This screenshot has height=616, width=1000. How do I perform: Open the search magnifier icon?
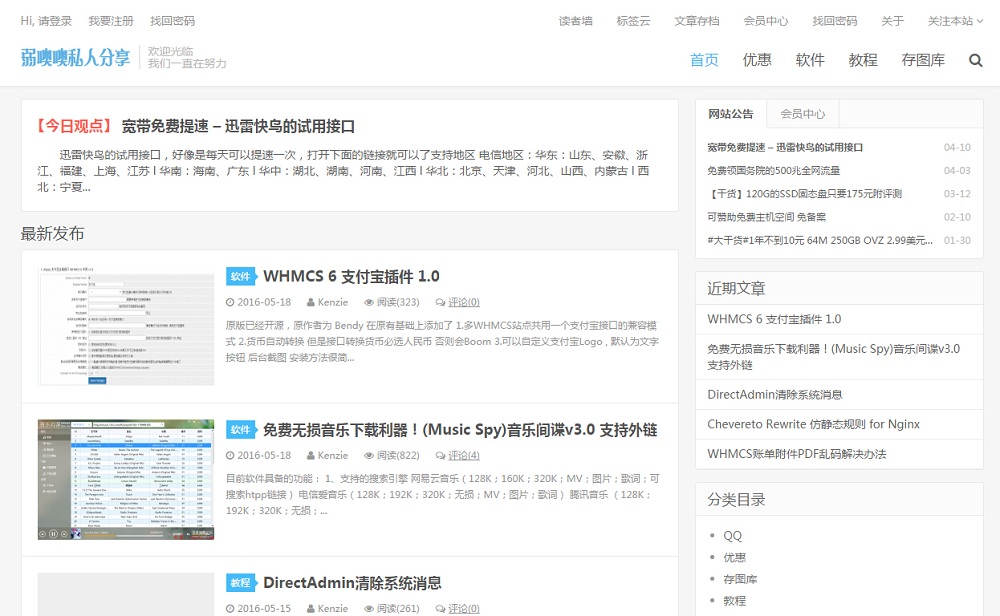976,60
